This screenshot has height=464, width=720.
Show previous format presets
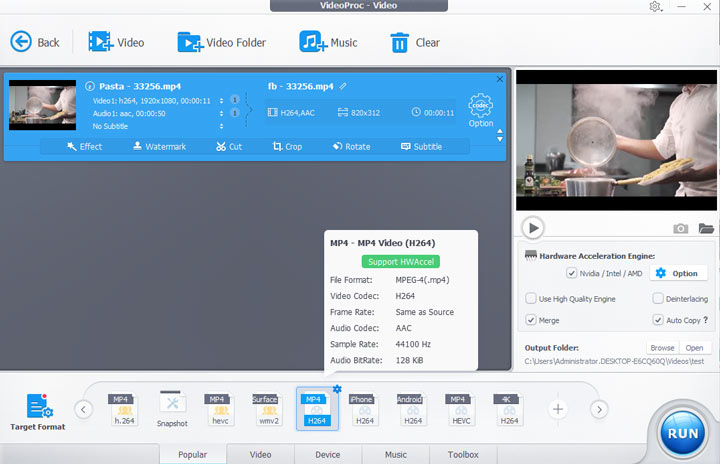(x=84, y=409)
